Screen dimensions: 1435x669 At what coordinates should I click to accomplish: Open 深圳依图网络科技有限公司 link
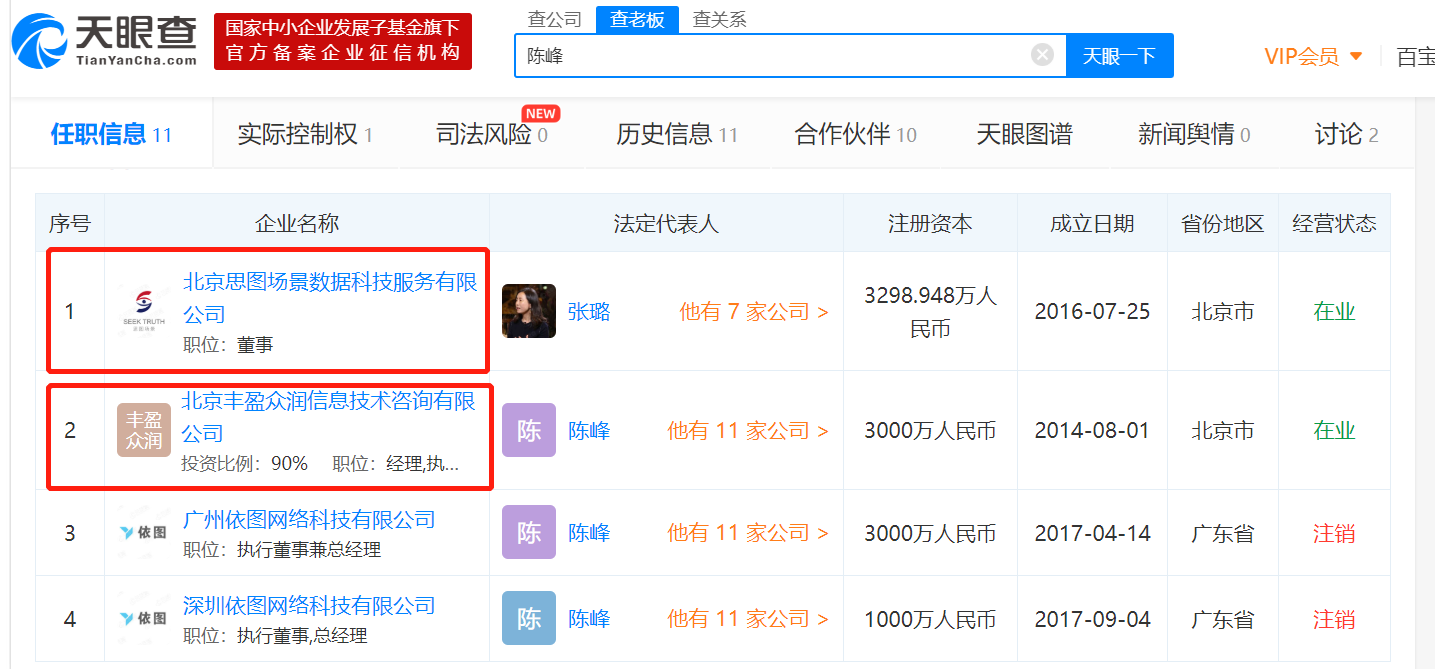point(309,605)
